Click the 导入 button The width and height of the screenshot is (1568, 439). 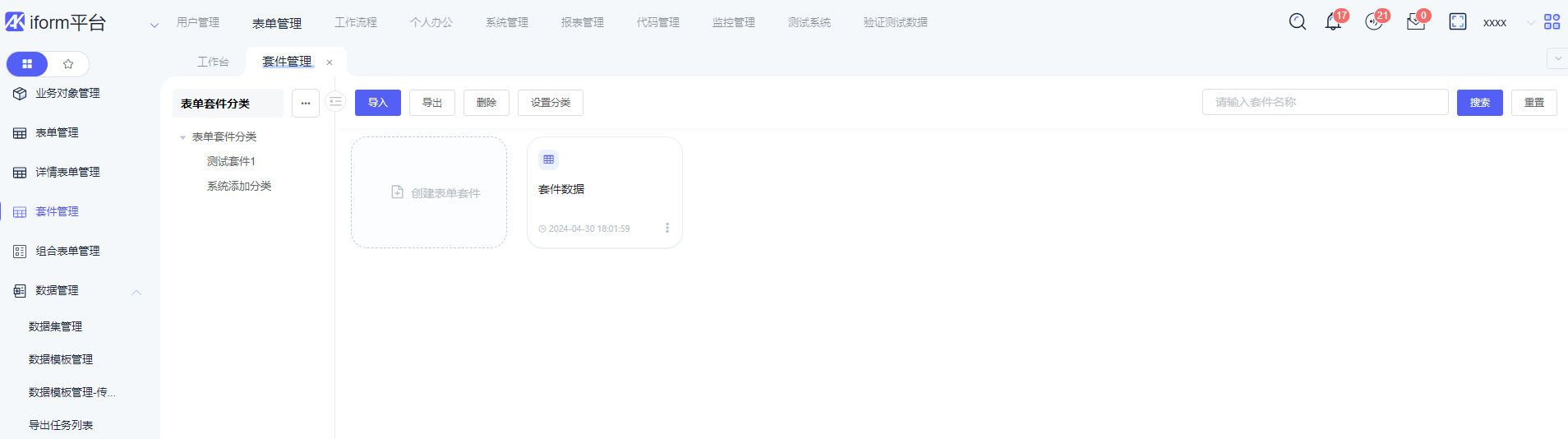(377, 103)
